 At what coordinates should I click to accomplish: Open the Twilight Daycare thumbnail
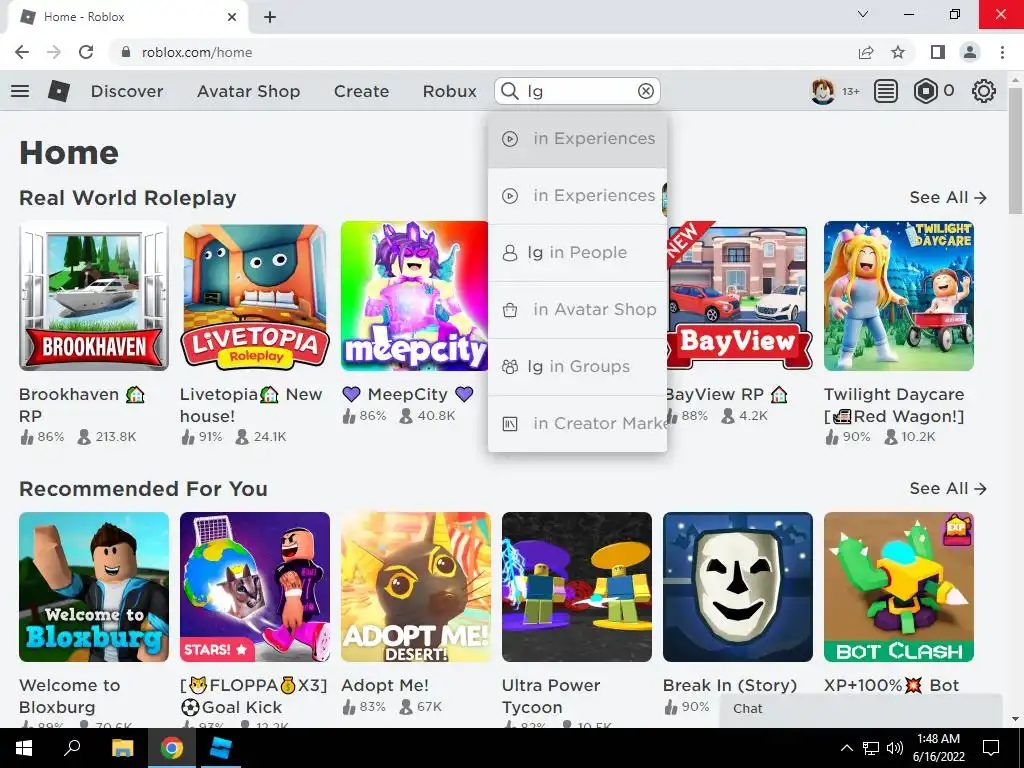click(x=899, y=296)
